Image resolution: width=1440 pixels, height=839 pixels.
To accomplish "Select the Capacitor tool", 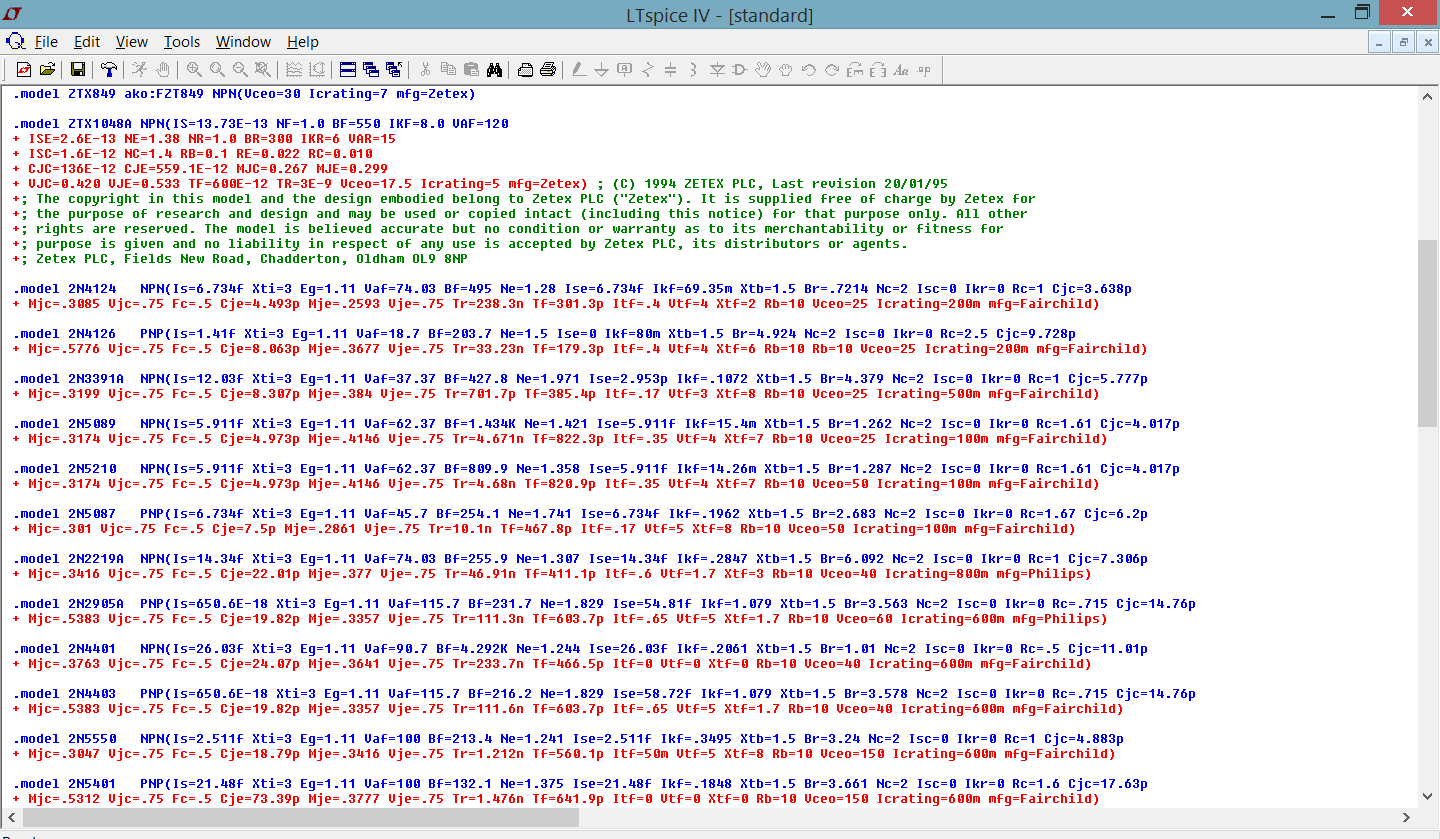I will [671, 69].
